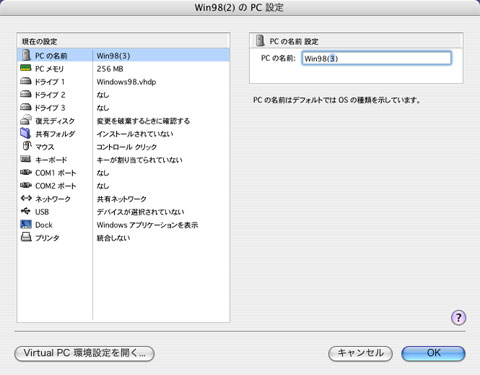Click the 共有フォルダ folder icon
This screenshot has height=375, width=480.
[26, 133]
